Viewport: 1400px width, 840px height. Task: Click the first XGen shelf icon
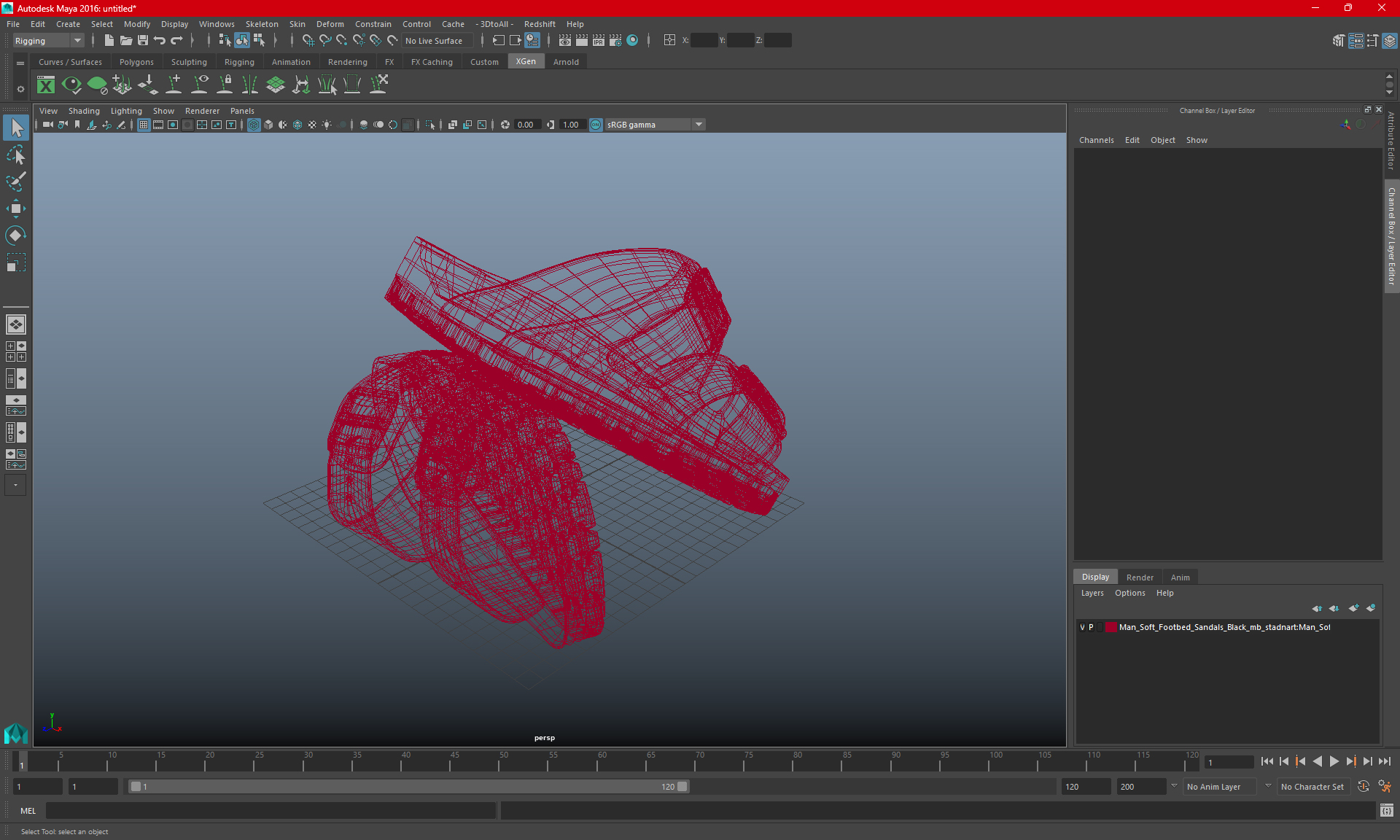(46, 85)
